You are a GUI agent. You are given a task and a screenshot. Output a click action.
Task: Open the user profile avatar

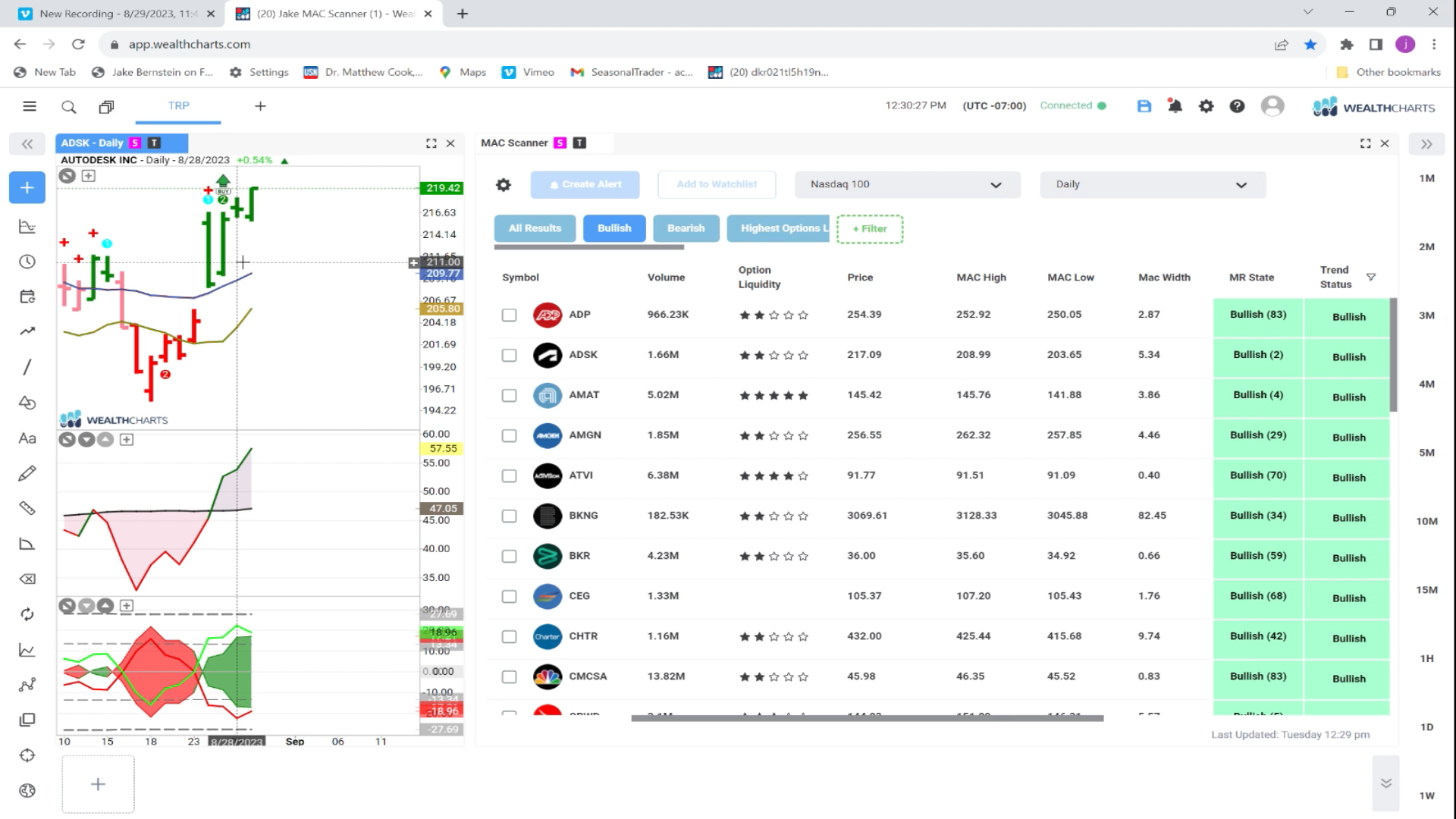click(x=1272, y=106)
